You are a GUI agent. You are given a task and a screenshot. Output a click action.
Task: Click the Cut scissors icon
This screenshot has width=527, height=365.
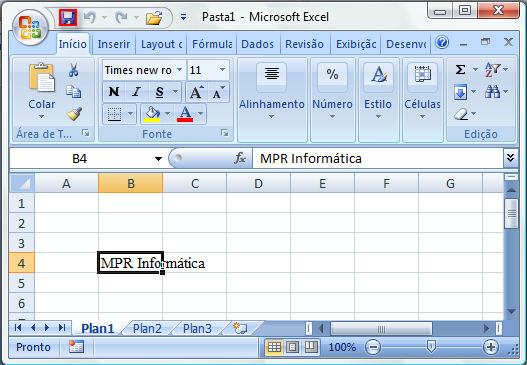(x=73, y=70)
